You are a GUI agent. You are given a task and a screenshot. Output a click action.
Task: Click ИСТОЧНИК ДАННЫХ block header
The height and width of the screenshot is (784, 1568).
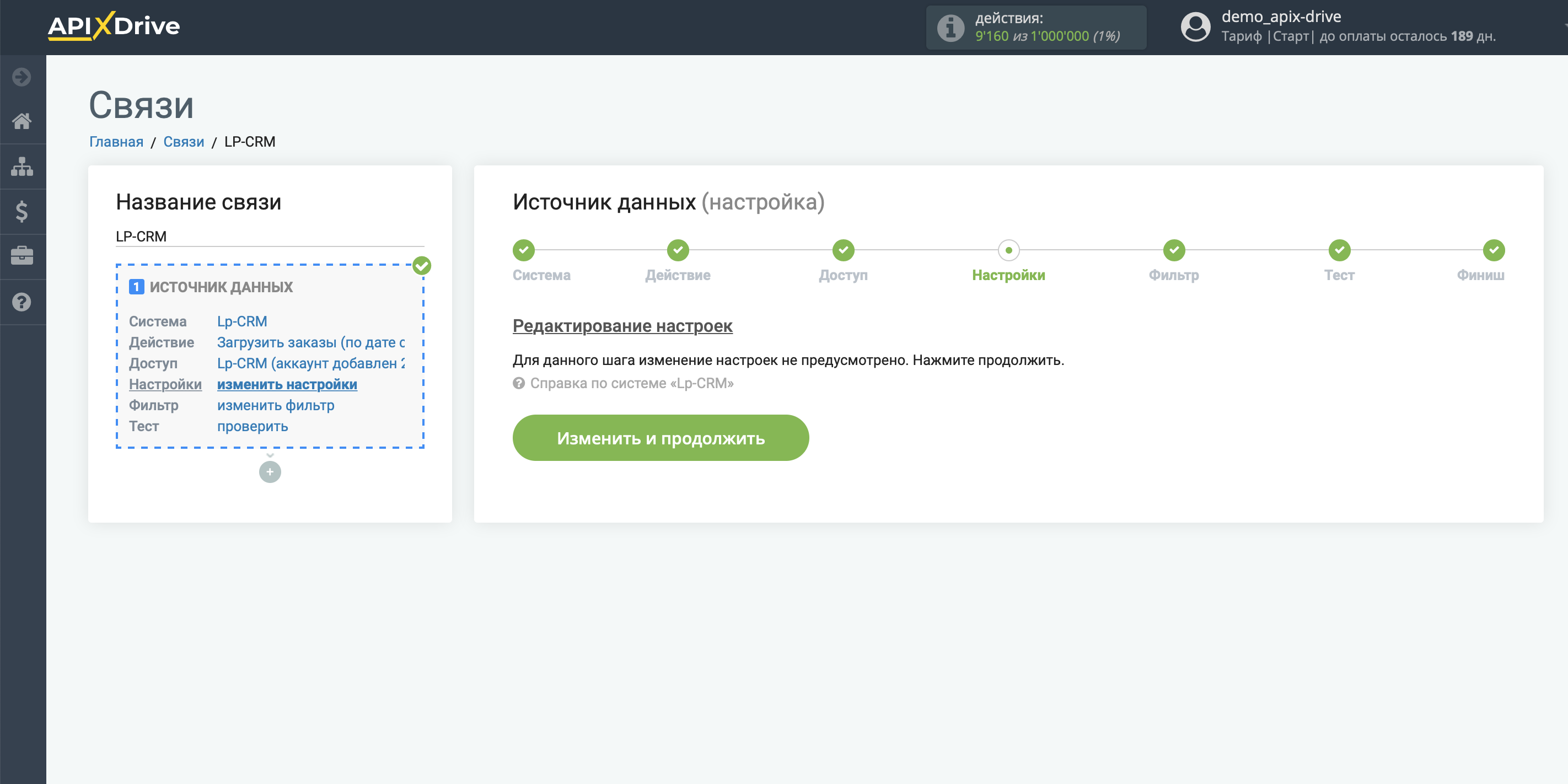[221, 287]
